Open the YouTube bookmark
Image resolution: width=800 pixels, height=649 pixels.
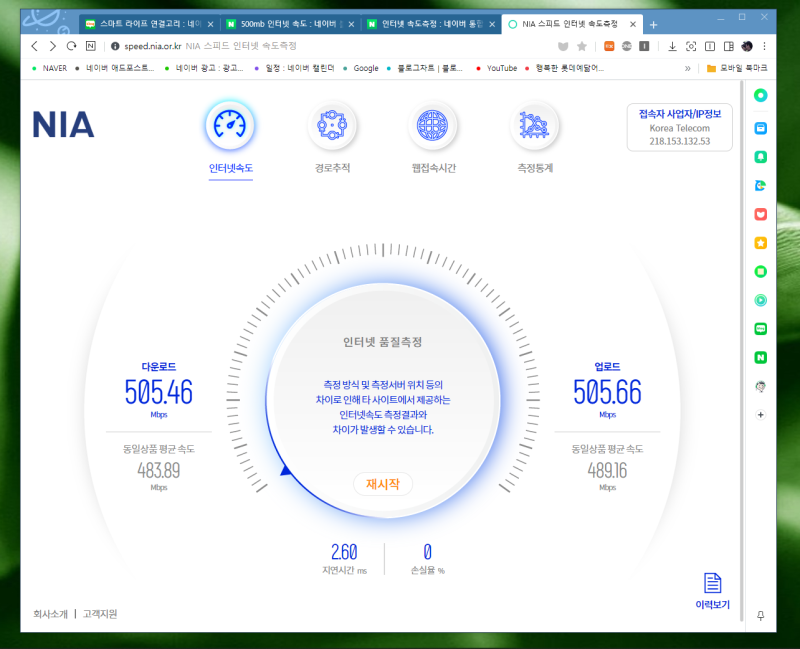pos(496,68)
